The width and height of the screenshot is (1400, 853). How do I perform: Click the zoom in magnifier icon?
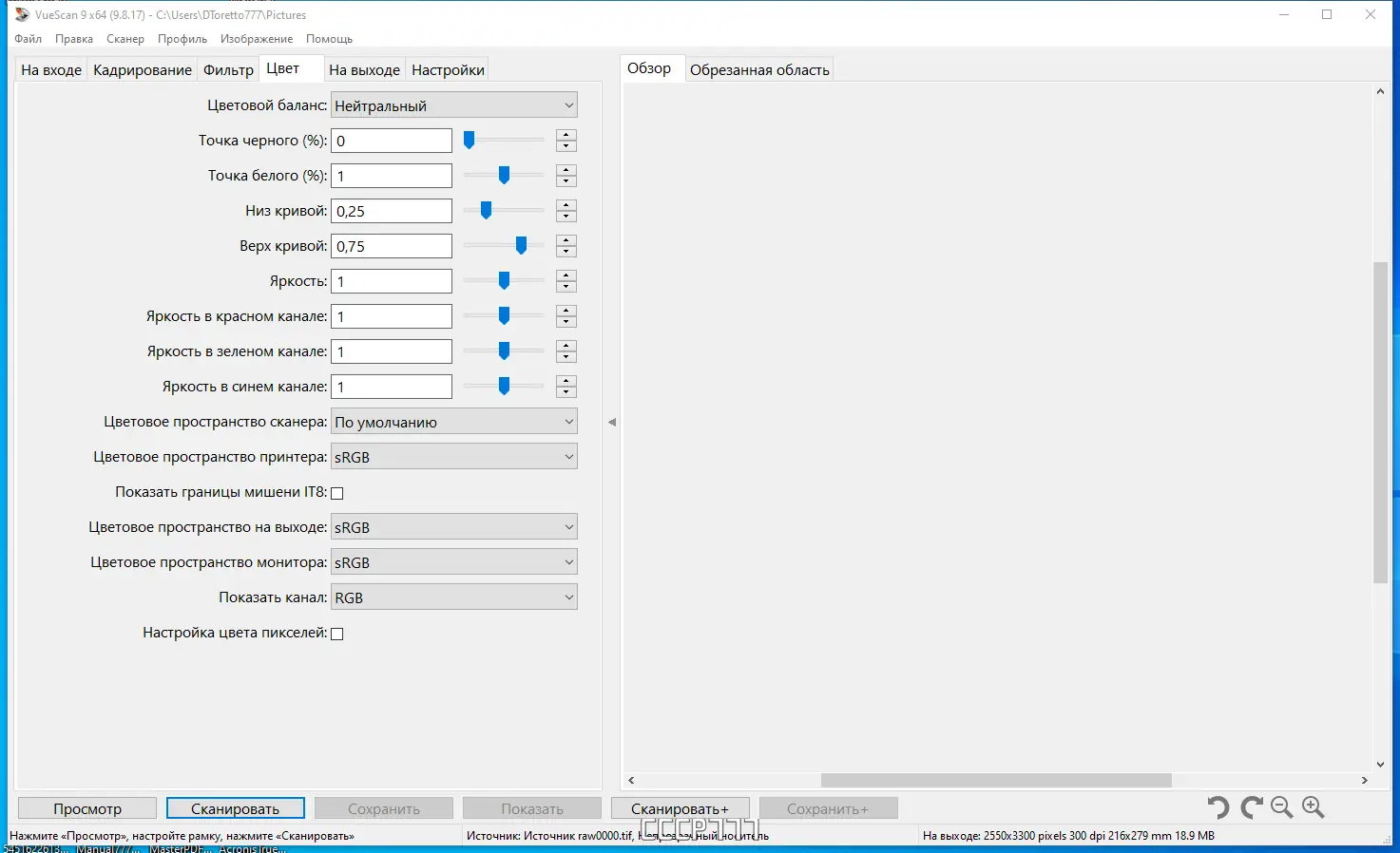[1314, 807]
